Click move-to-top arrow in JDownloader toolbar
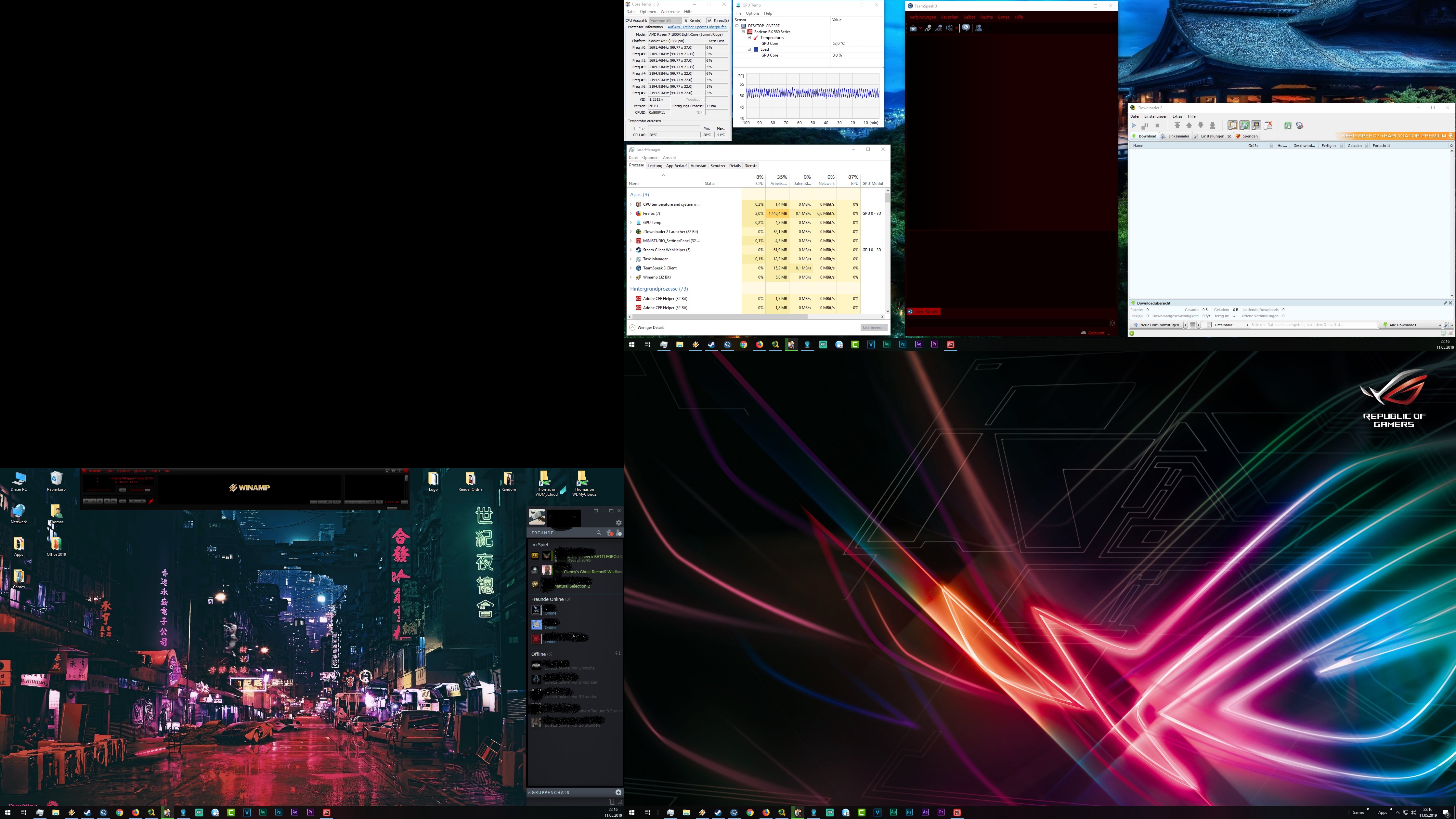 [1177, 125]
